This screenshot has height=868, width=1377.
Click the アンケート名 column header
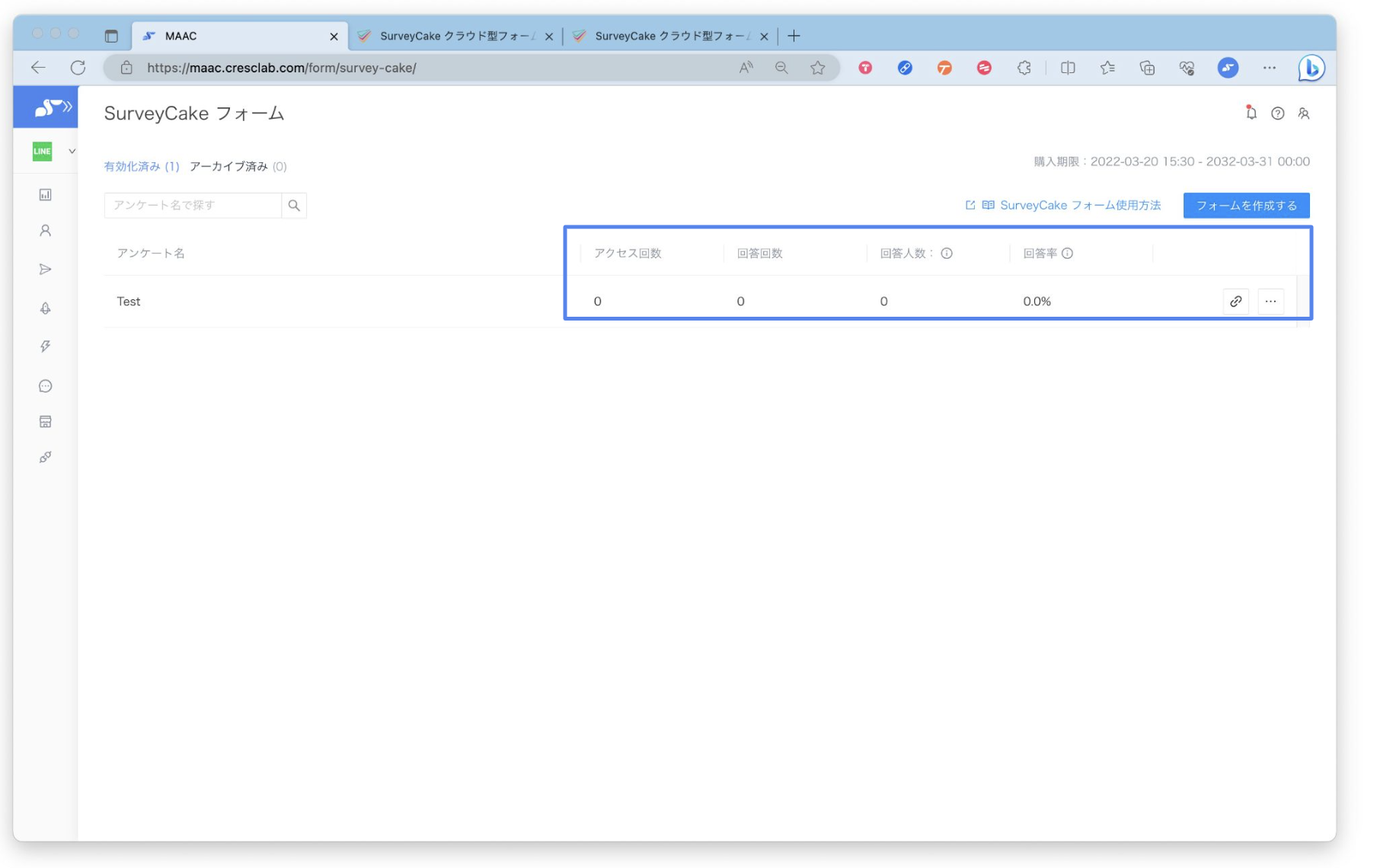click(x=151, y=254)
